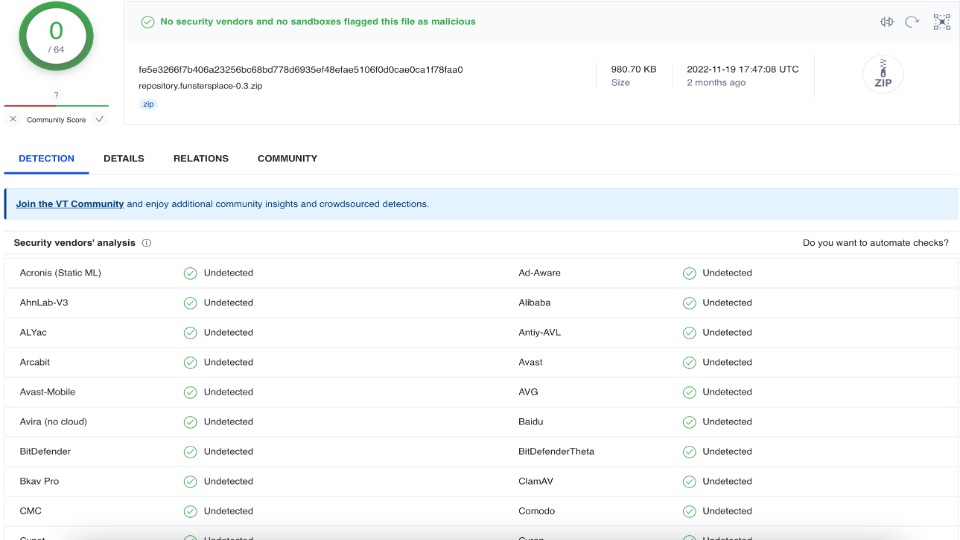Select the Detection tab
Viewport: 960px width, 540px height.
47,159
